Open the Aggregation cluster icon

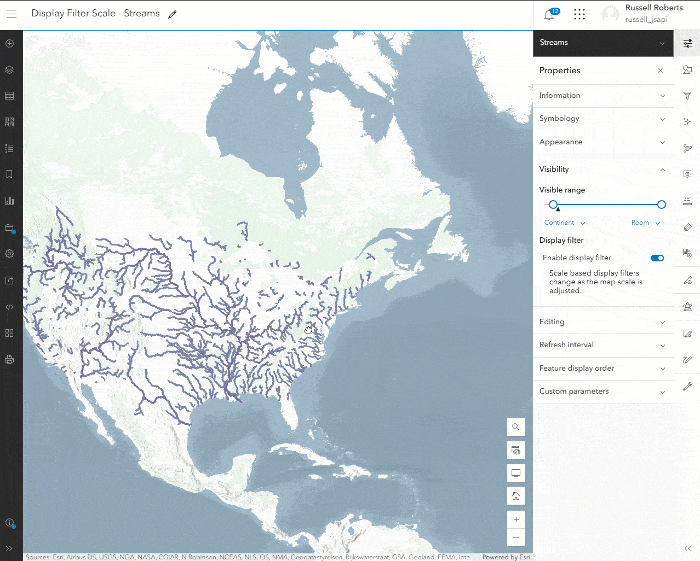(688, 148)
